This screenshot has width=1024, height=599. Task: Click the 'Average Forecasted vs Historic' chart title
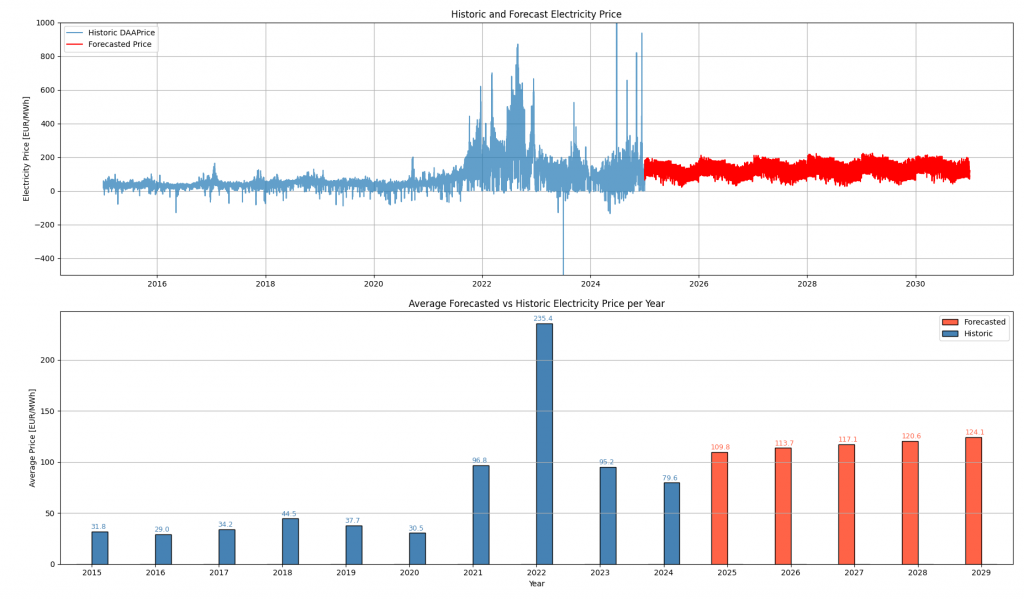coord(536,303)
